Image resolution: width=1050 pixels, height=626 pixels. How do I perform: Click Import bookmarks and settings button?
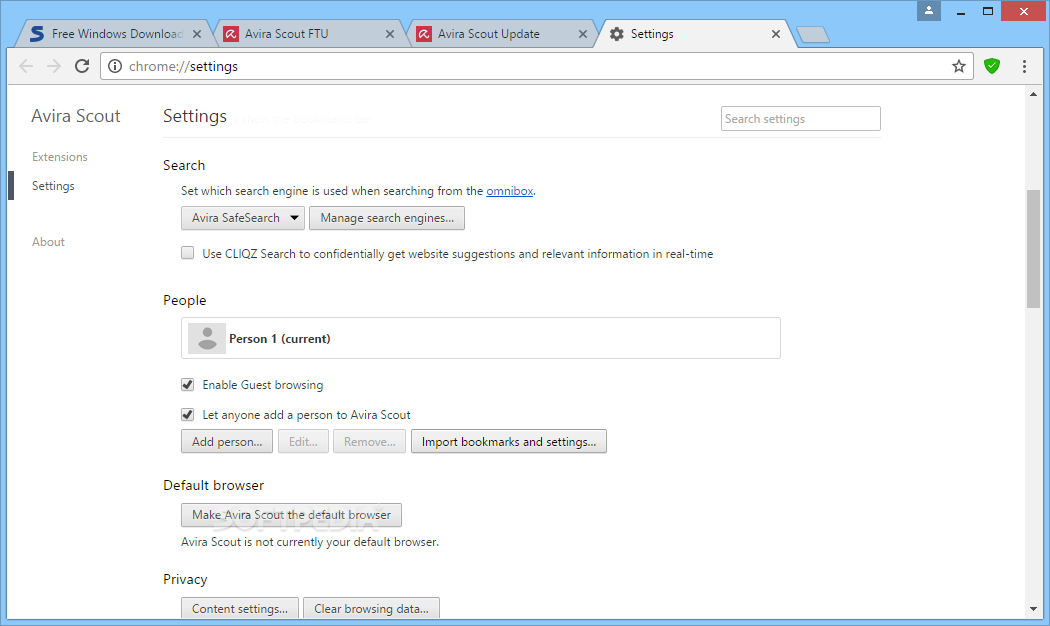(x=508, y=442)
